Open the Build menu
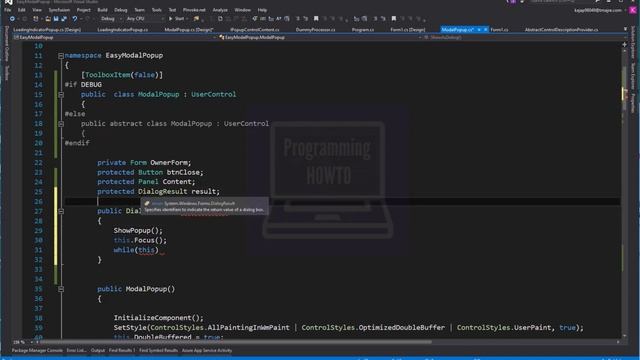Image resolution: width=640 pixels, height=360 pixels. 102,10
